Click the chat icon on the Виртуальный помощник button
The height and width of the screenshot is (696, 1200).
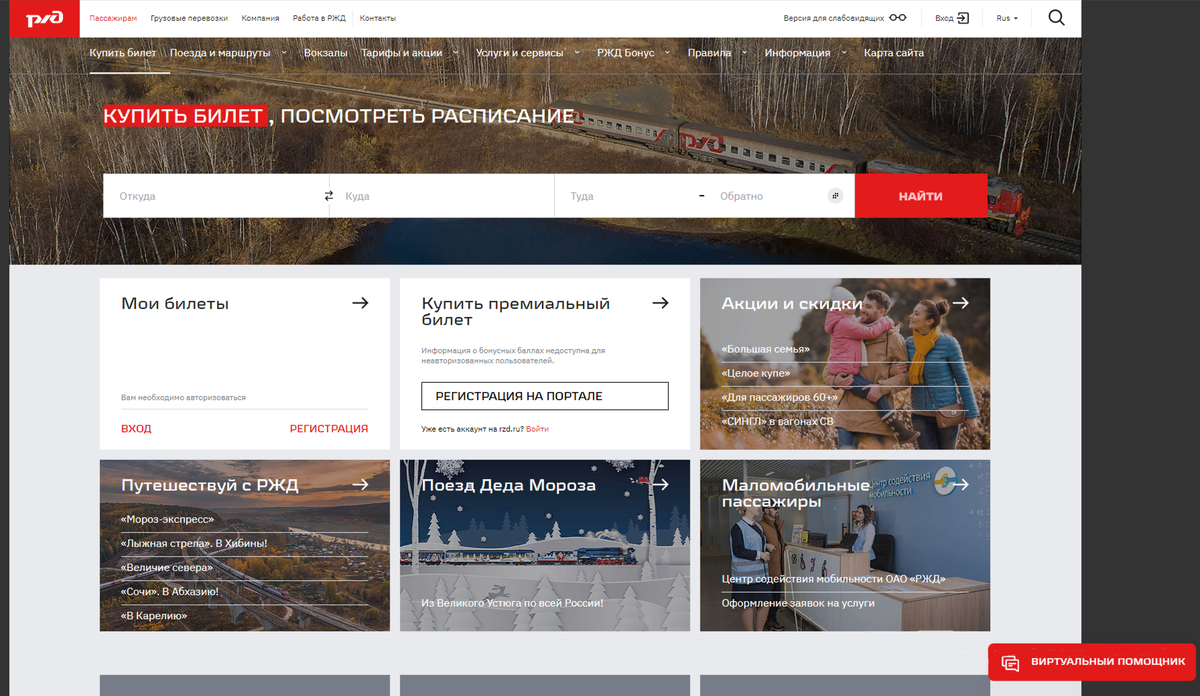[1010, 662]
